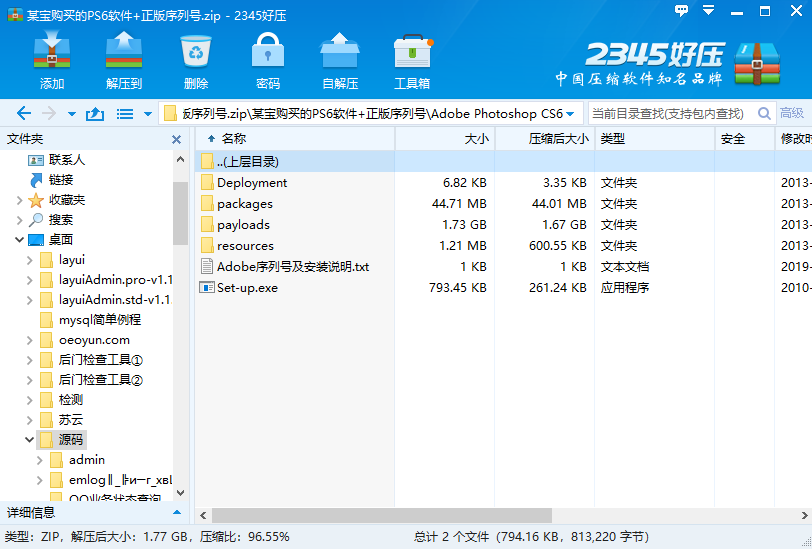
Task: Expand the address path dropdown arrow
Action: (570, 114)
